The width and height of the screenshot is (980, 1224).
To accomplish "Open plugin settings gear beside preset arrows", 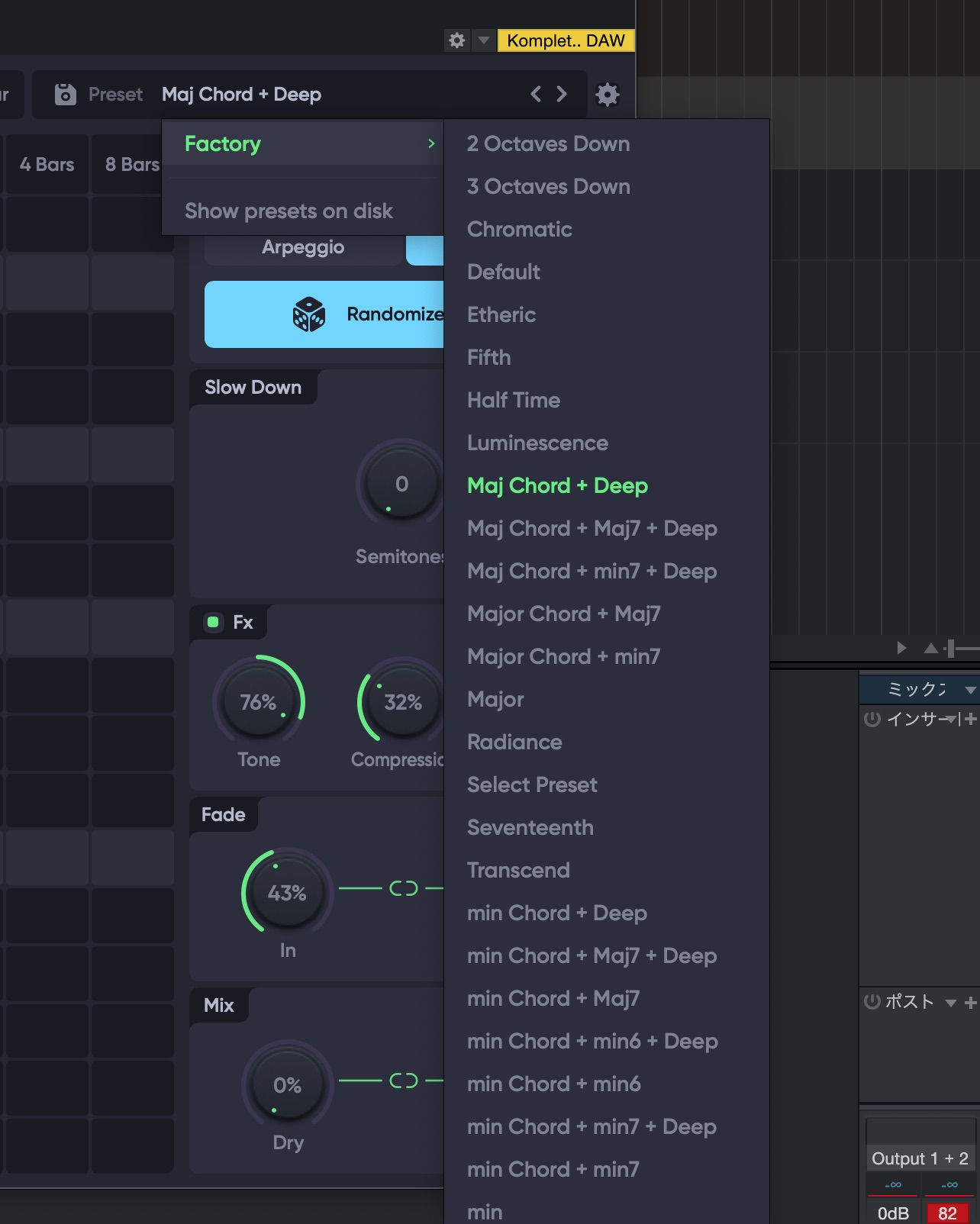I will pyautogui.click(x=608, y=95).
